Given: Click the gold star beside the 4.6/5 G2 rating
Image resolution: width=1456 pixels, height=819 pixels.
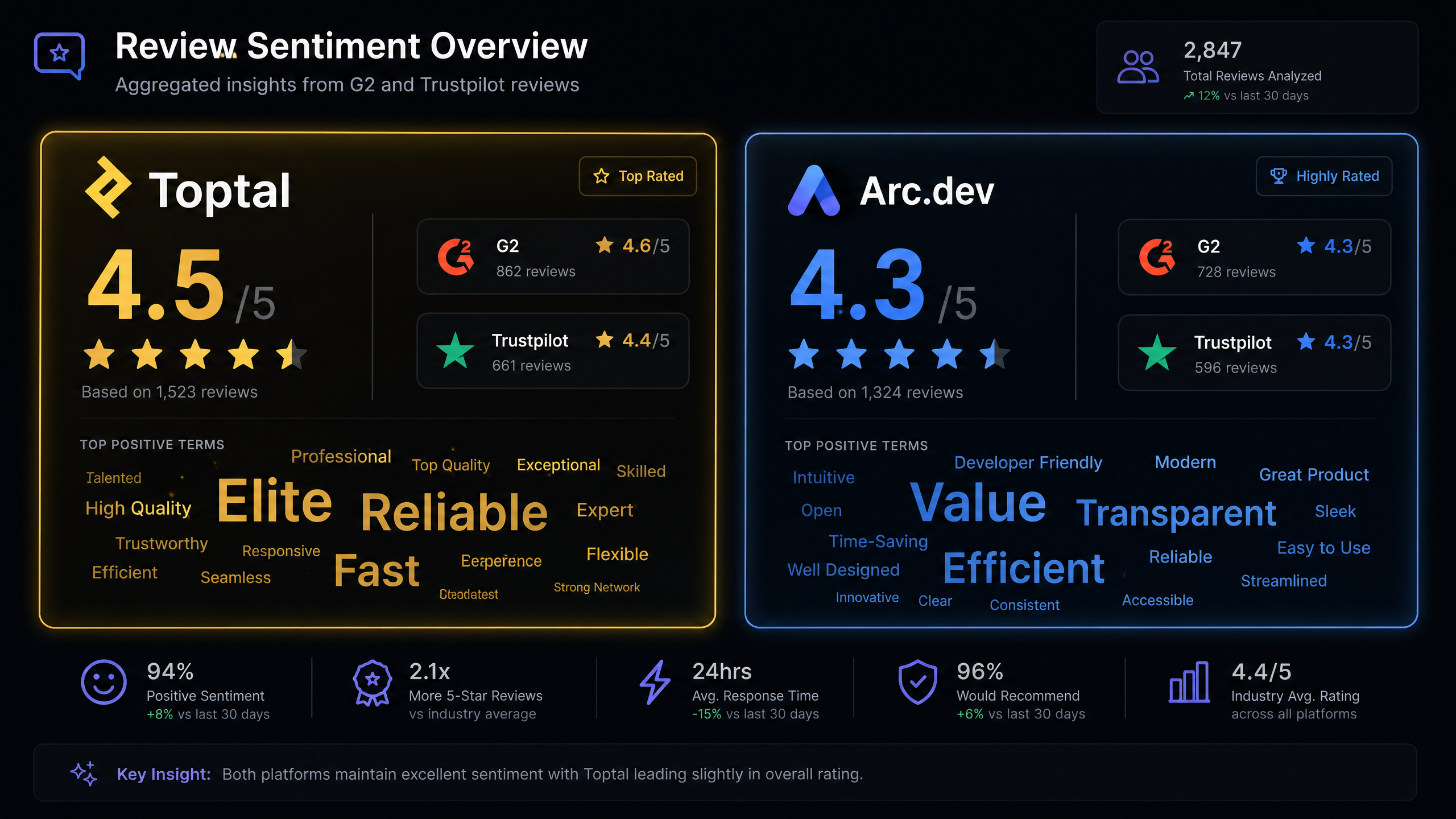Looking at the screenshot, I should click(605, 245).
